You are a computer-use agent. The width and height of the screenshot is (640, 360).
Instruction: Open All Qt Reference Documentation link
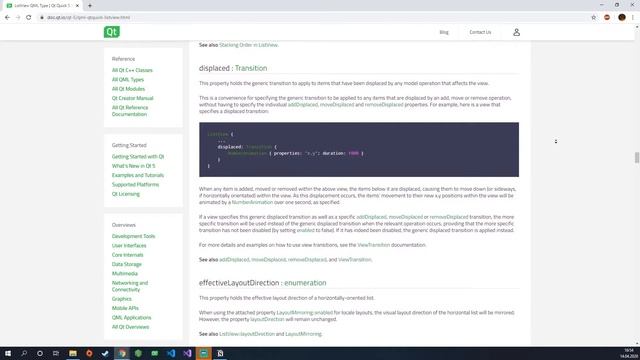130,111
